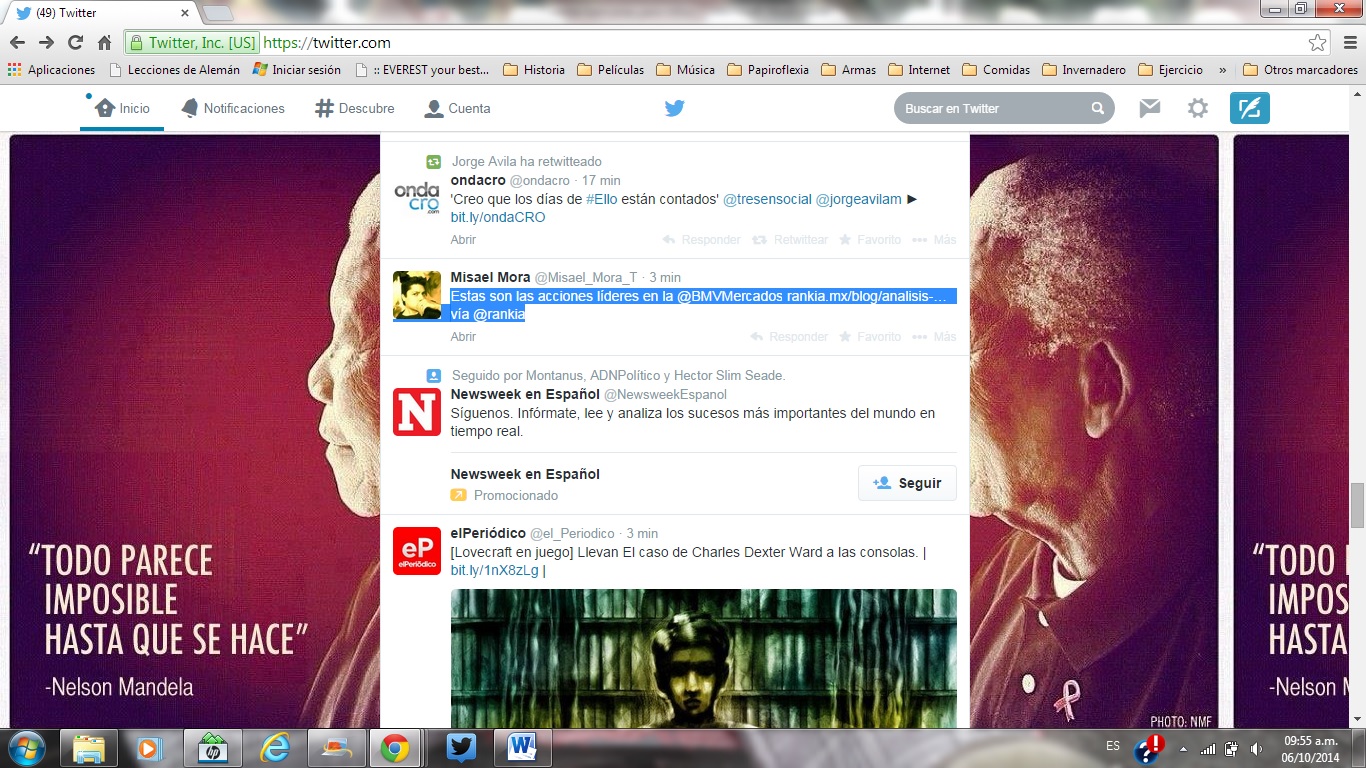Mark the ondacro tweet as Favorito

tap(870, 240)
